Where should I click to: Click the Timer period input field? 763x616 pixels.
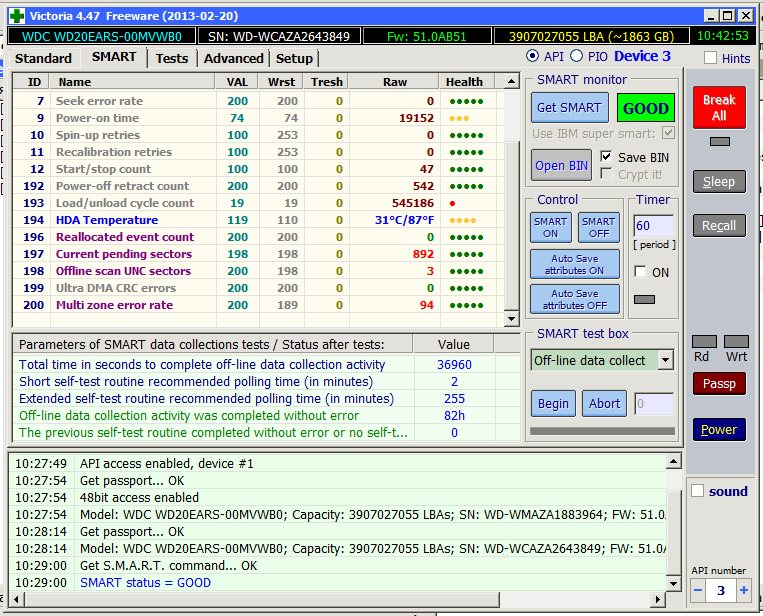click(x=654, y=226)
